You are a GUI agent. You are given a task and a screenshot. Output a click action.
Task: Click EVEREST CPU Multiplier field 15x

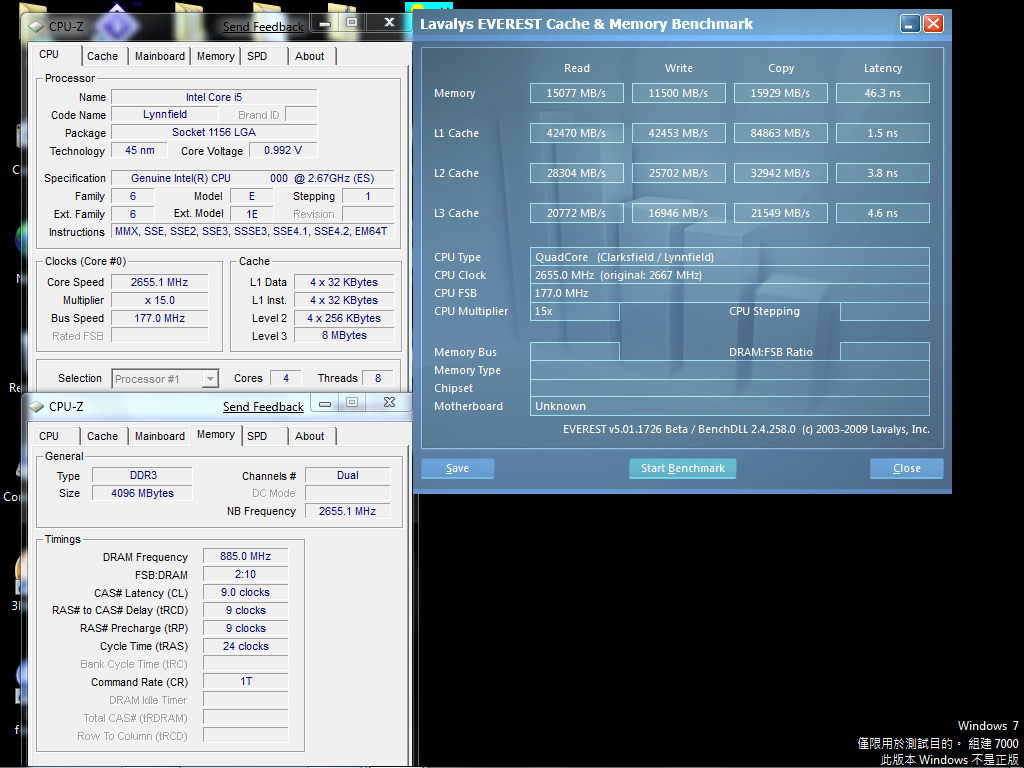pyautogui.click(x=575, y=312)
